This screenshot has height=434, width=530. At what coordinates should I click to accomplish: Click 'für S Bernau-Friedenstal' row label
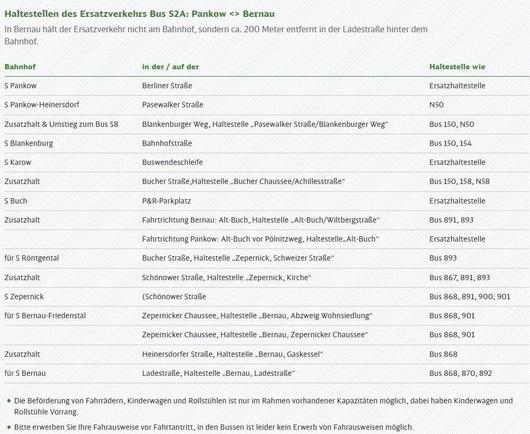pyautogui.click(x=45, y=316)
